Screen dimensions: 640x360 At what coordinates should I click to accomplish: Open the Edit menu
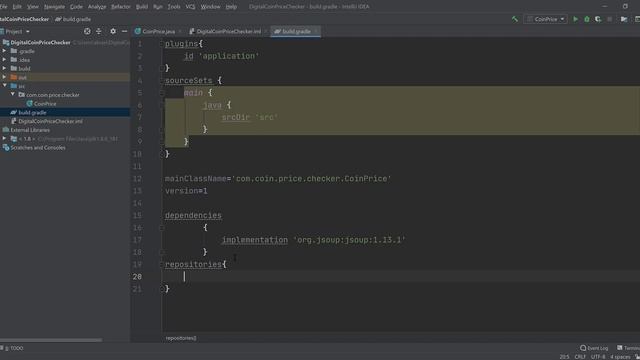(17, 7)
